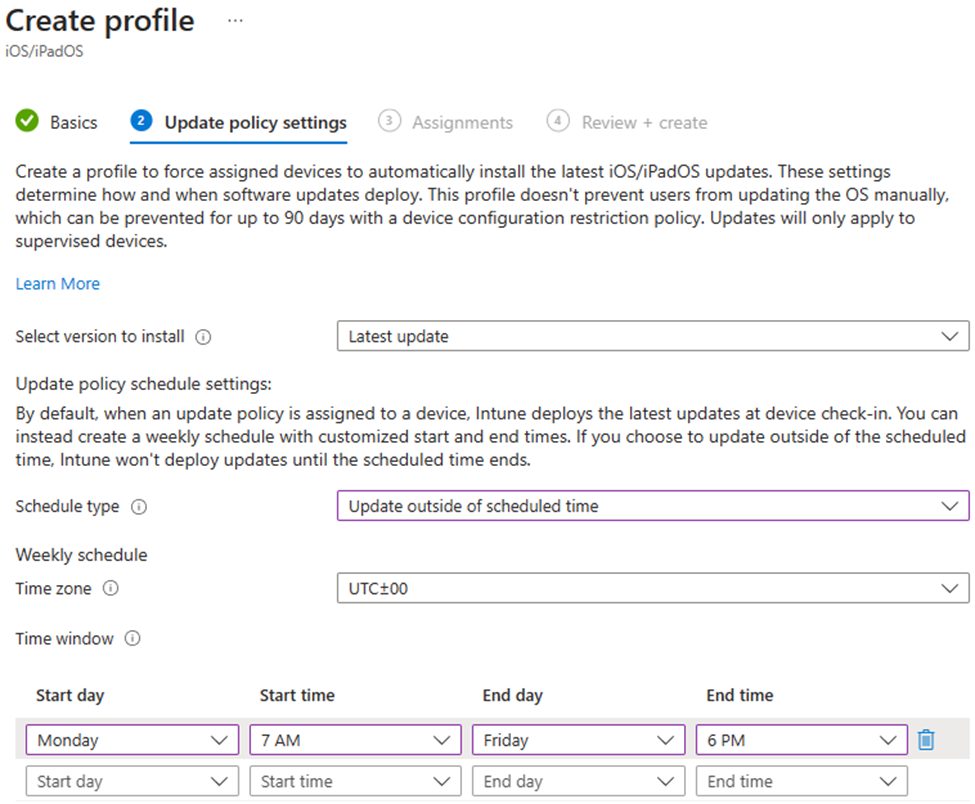The image size is (975, 804).
Task: Change the Friday end day dropdown
Action: (578, 741)
